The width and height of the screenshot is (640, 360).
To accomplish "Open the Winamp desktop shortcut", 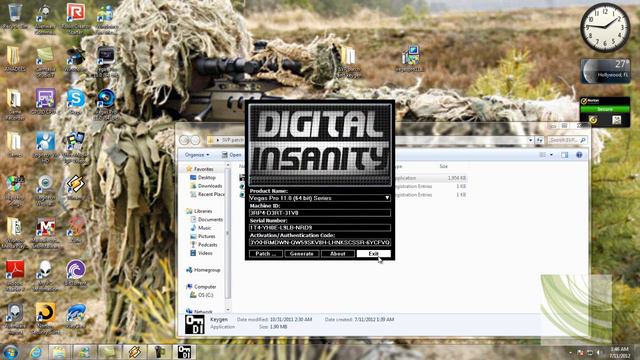I will [76, 188].
